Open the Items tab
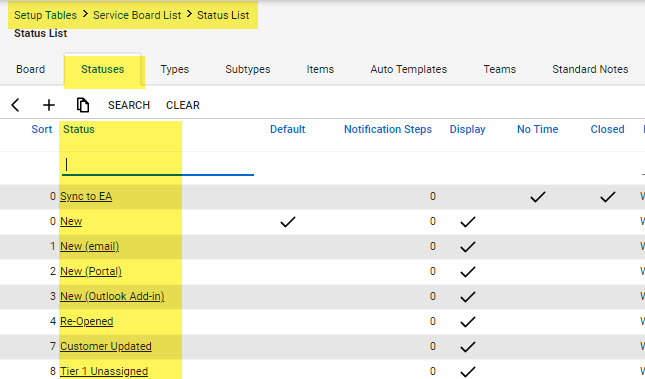 click(320, 69)
